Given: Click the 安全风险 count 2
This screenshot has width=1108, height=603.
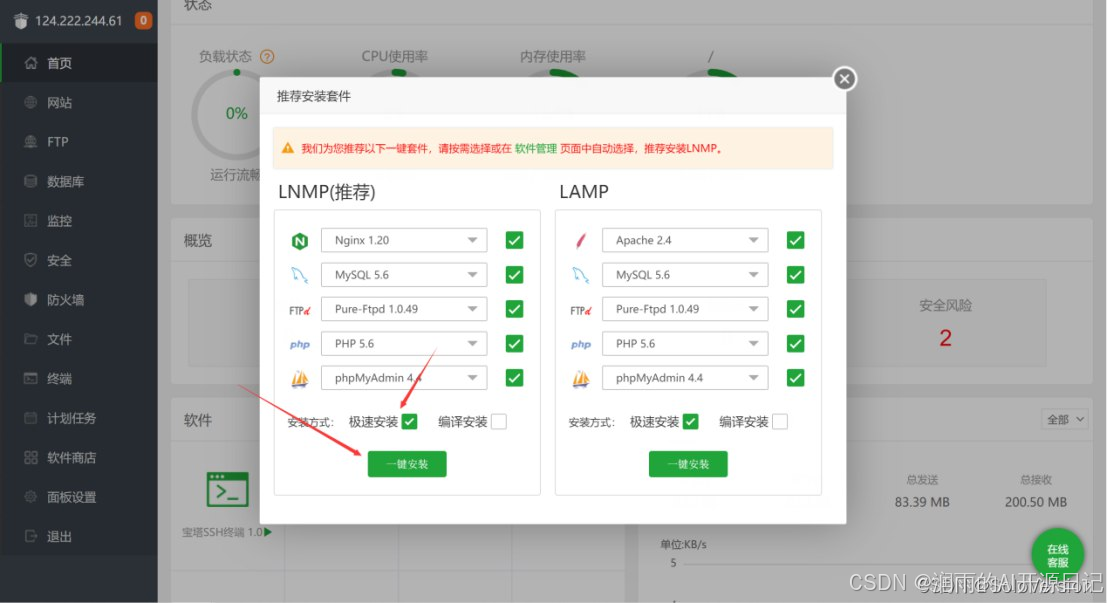Looking at the screenshot, I should (945, 338).
